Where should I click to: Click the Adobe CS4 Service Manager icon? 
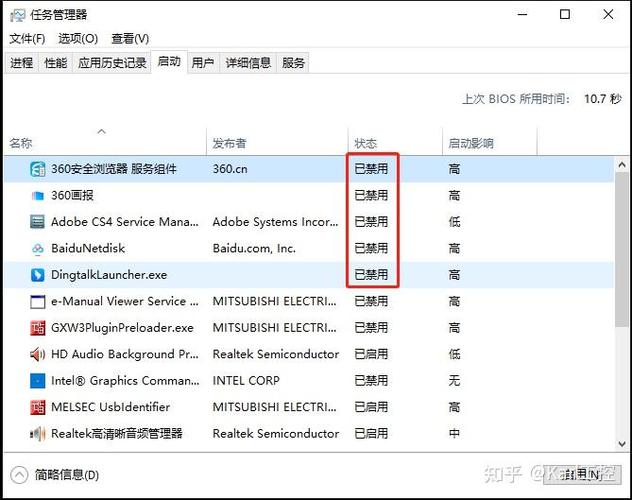[37, 222]
